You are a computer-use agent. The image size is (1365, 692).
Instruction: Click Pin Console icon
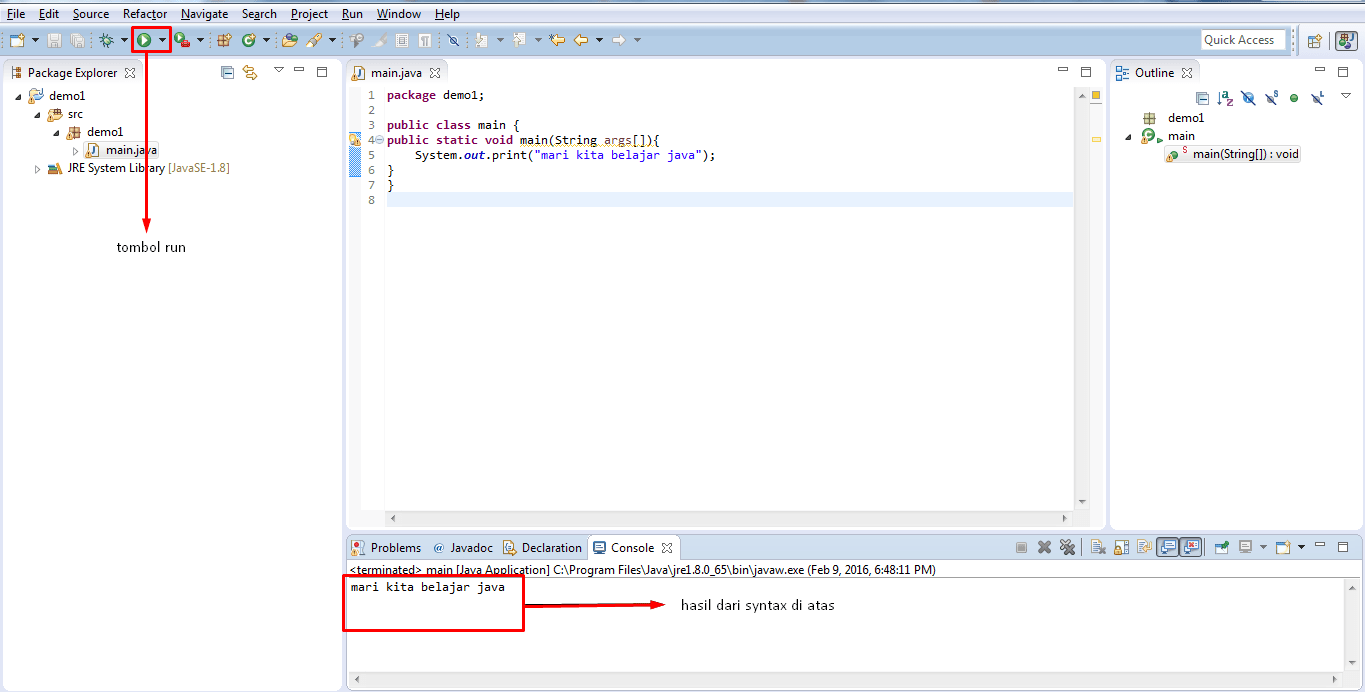1222,547
